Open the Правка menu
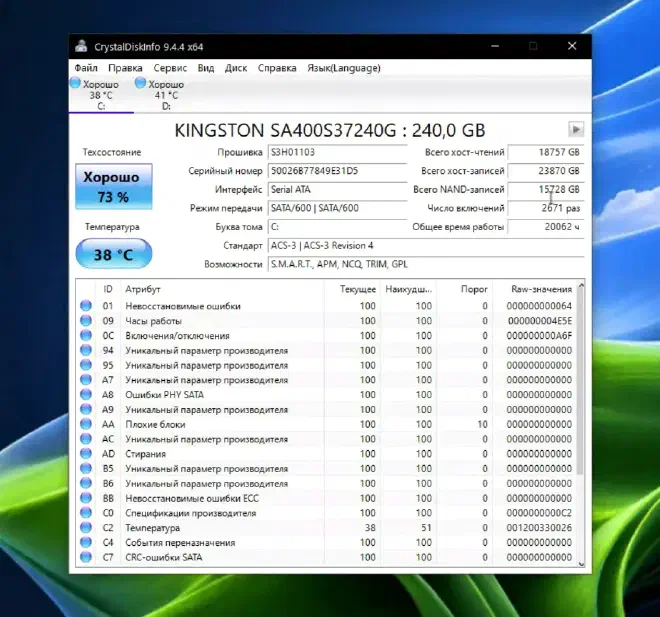This screenshot has width=660, height=617. coord(125,68)
